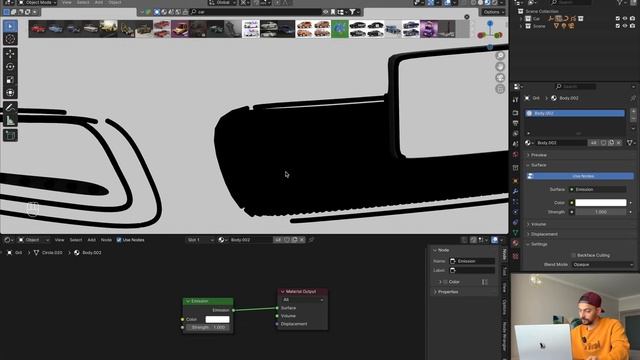Viewport: 640px width, 360px height.
Task: Click the asset search field containing car
Action: [x=255, y=12]
